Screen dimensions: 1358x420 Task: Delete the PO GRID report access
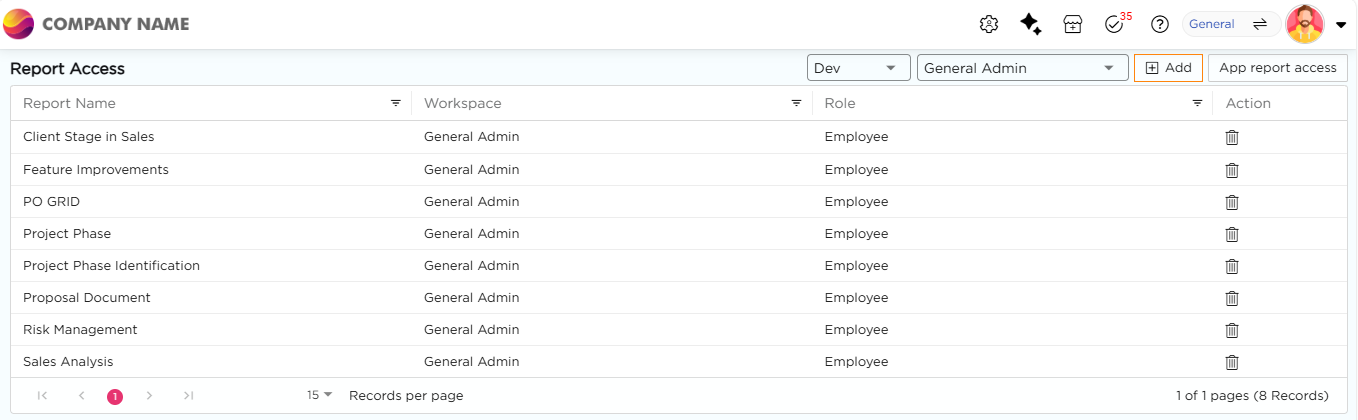coord(1232,201)
